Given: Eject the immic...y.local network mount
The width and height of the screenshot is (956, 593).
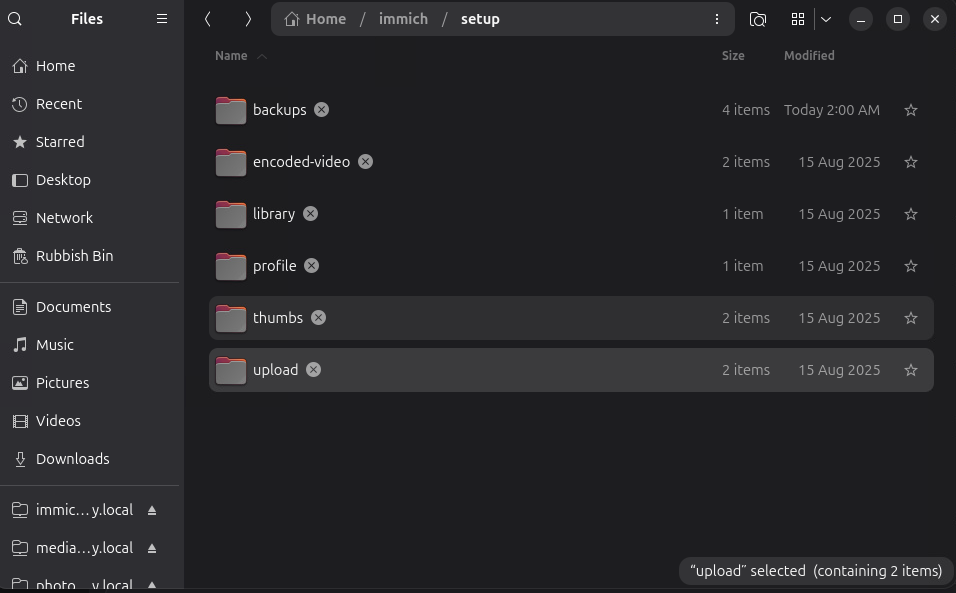Looking at the screenshot, I should click(152, 510).
